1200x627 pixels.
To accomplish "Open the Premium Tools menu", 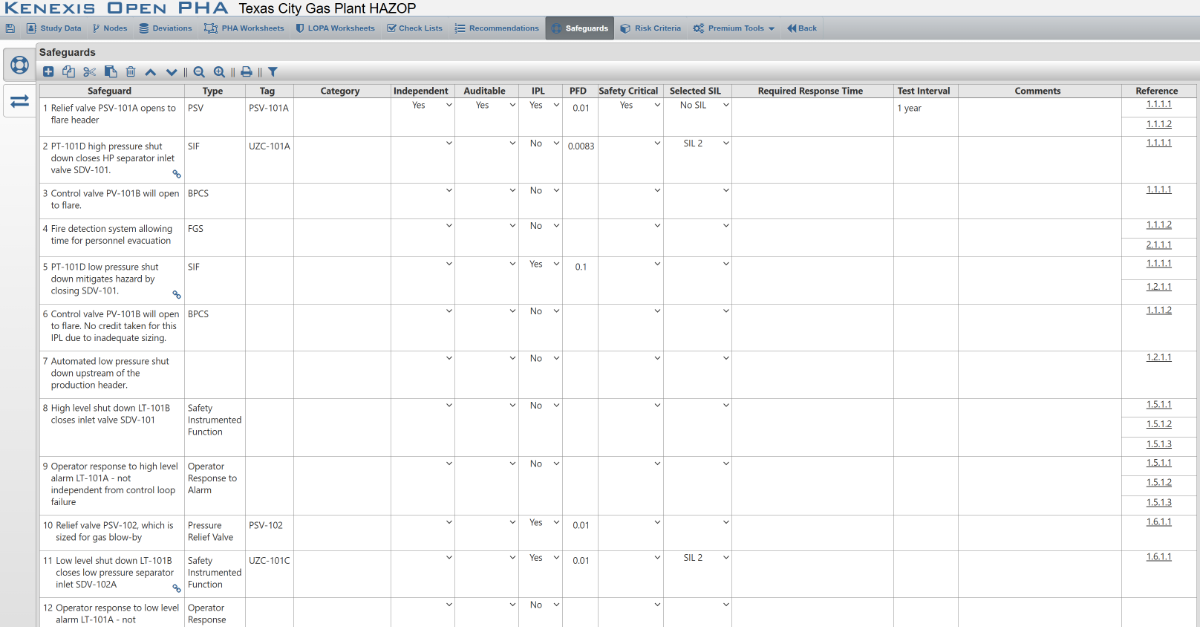I will pos(734,28).
